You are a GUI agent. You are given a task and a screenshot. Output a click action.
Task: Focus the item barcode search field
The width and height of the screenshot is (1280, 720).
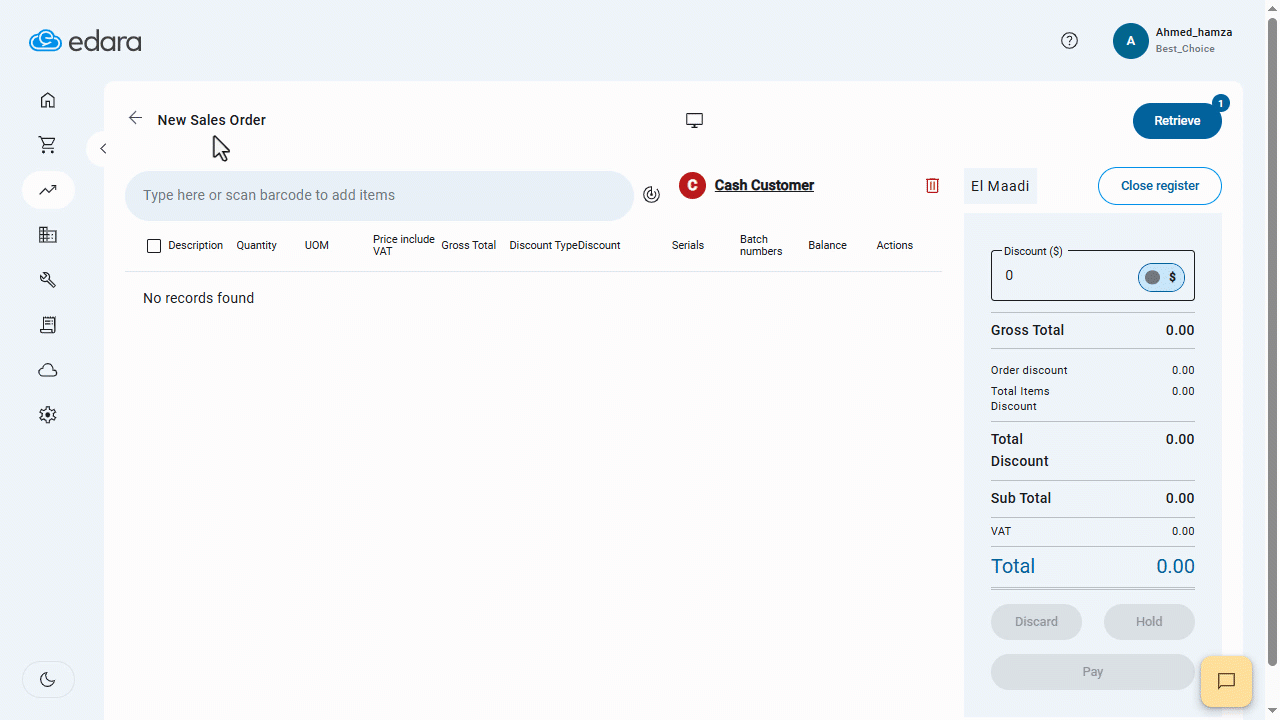379,196
